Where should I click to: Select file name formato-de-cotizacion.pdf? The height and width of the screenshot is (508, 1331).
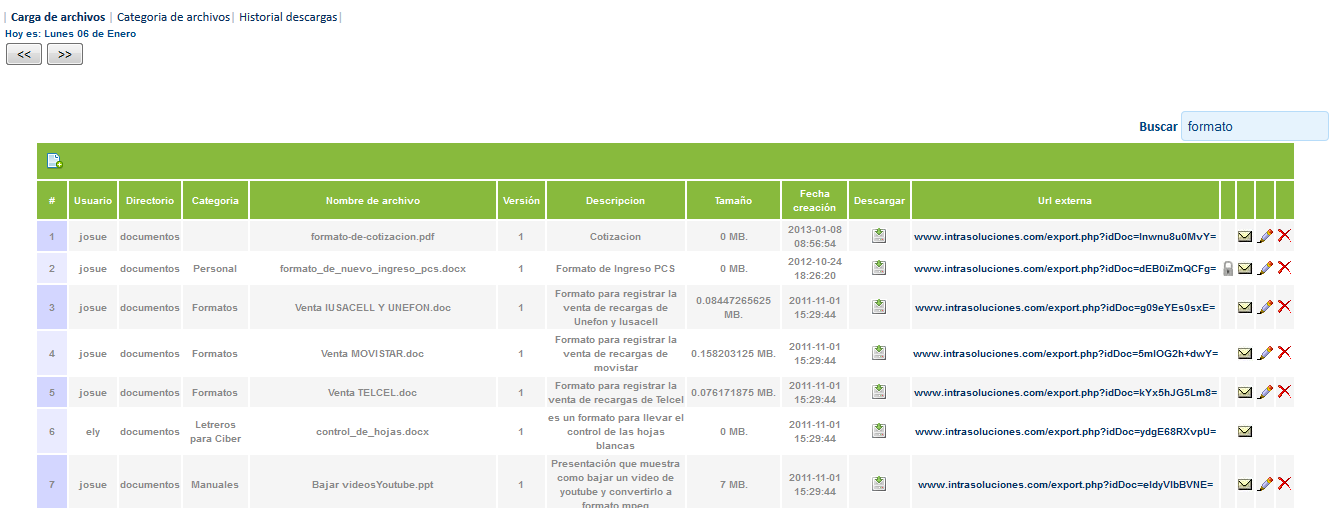point(373,237)
